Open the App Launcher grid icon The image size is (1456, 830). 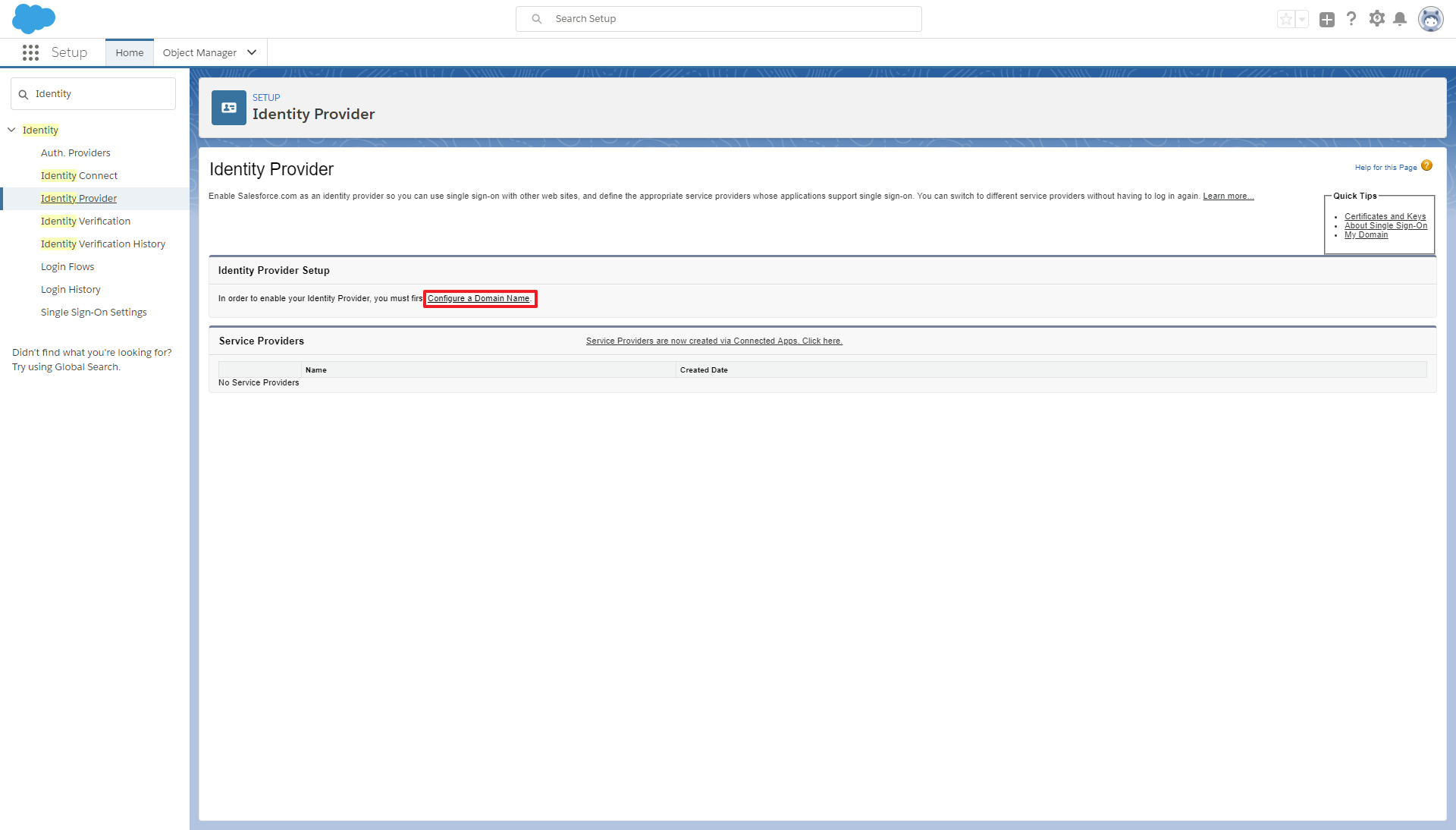click(x=30, y=52)
